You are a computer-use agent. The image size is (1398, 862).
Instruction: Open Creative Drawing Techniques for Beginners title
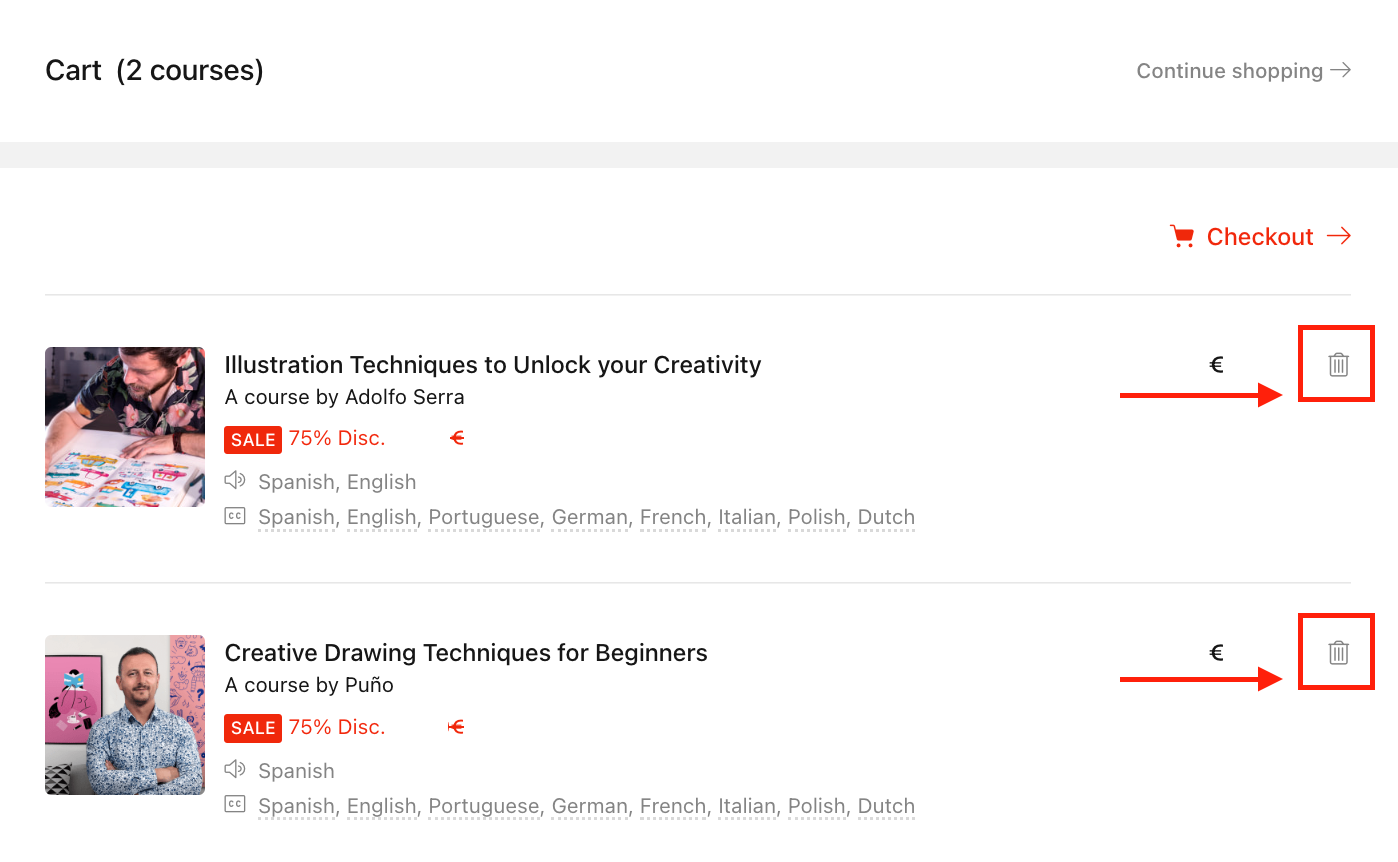(466, 653)
